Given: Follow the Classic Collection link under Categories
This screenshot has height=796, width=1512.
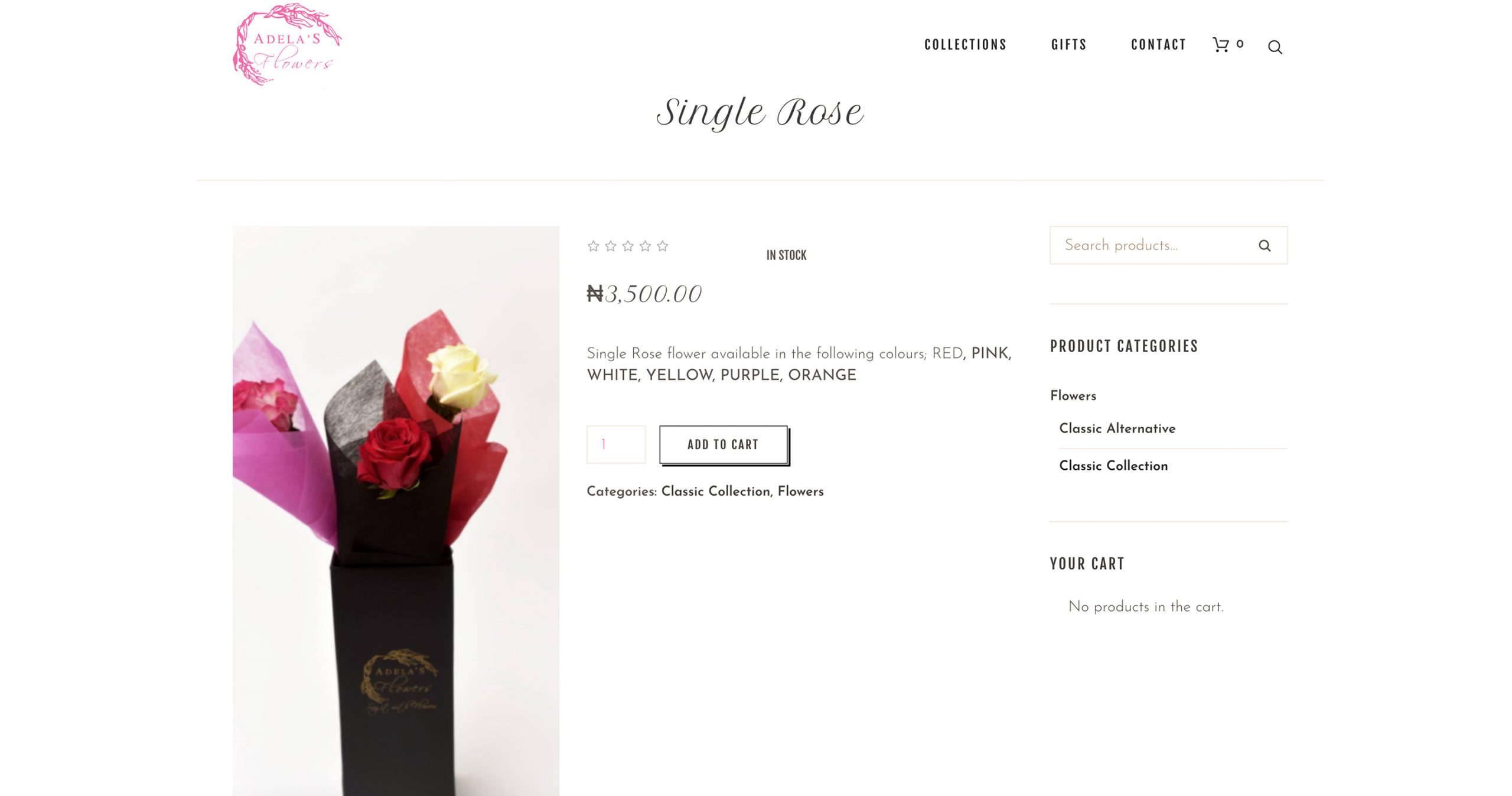Looking at the screenshot, I should (x=715, y=492).
